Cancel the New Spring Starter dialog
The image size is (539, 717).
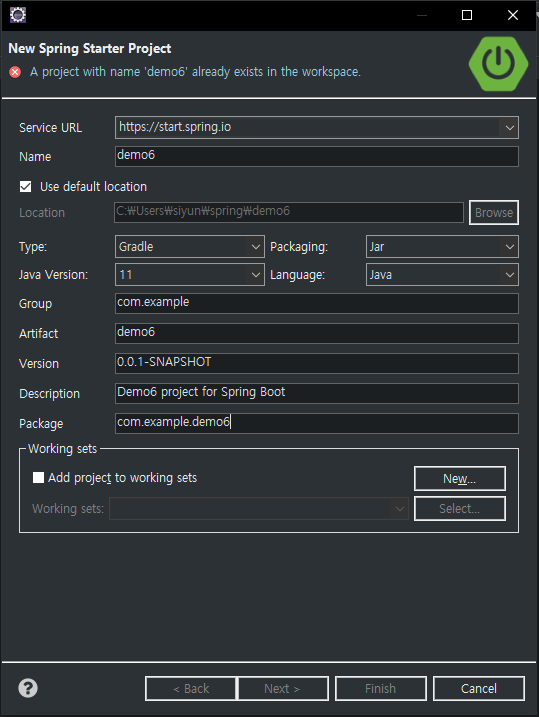479,689
